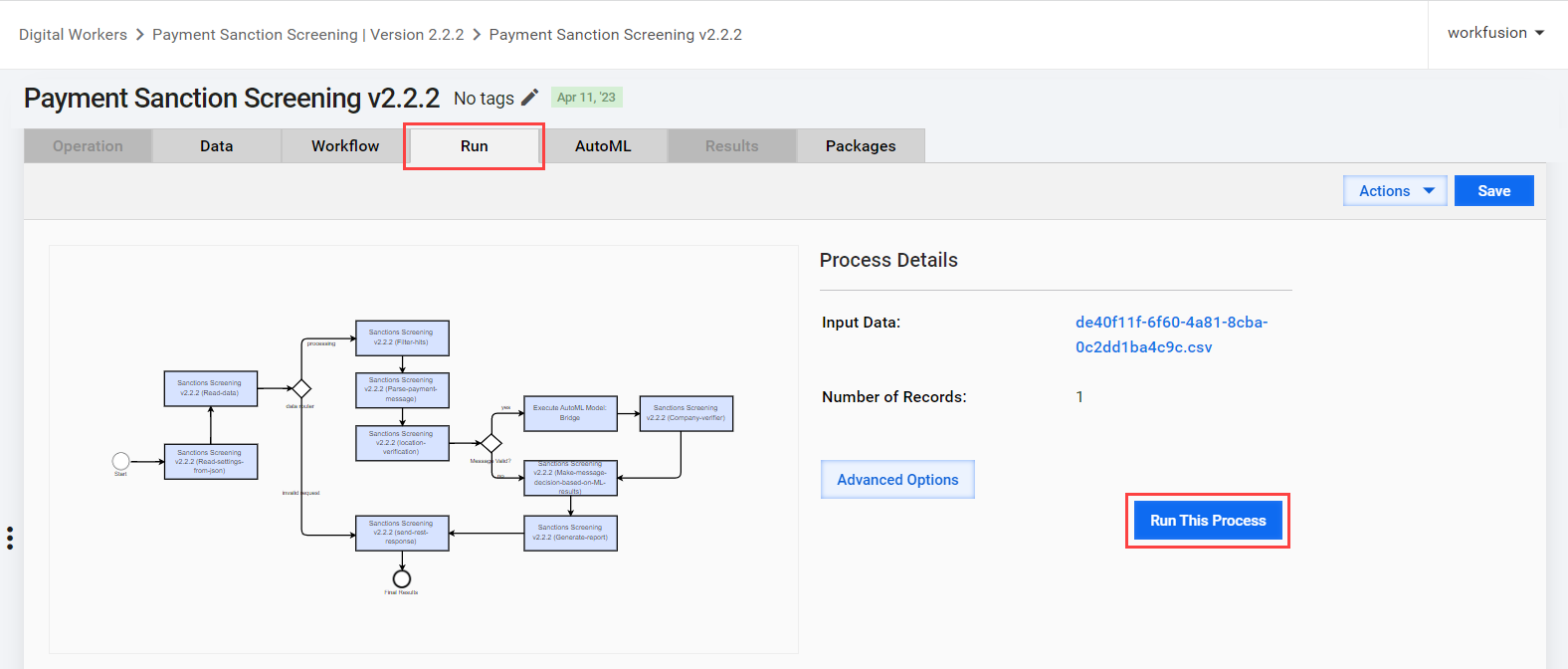Click the Apr 11, '23 date badge
The image size is (1568, 669).
(x=587, y=97)
